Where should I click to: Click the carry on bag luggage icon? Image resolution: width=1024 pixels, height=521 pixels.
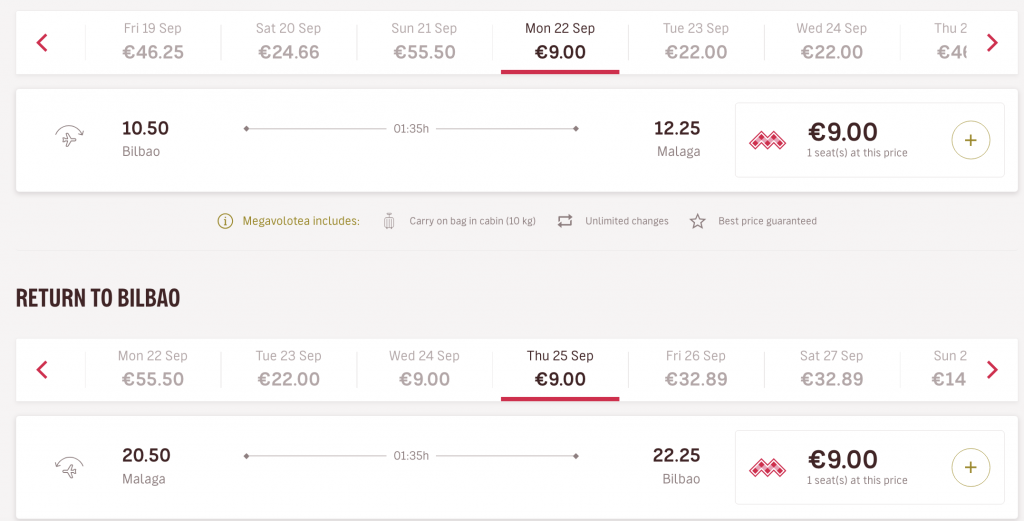pyautogui.click(x=389, y=221)
